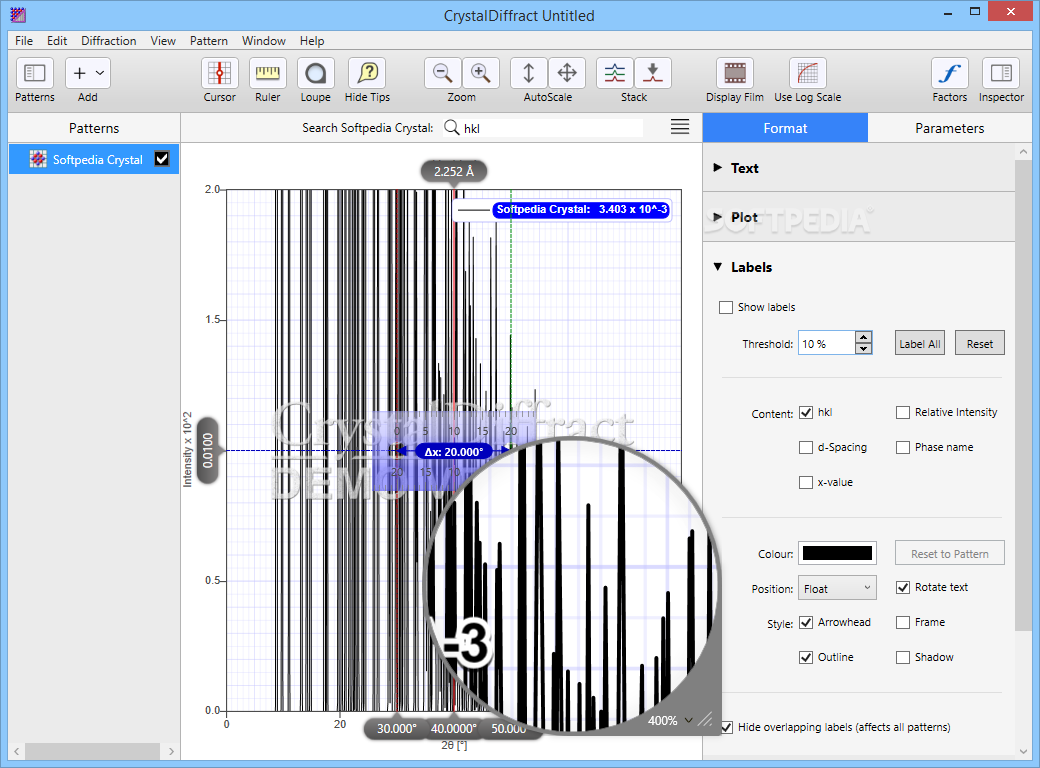Open the Position Float dropdown
Viewport: 1040px width, 768px height.
click(x=837, y=588)
